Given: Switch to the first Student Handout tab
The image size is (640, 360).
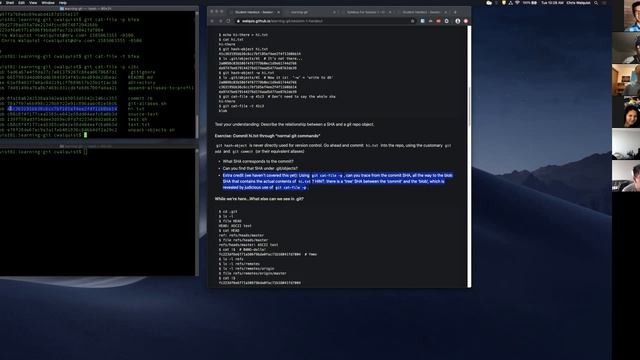Looking at the screenshot, I should pyautogui.click(x=256, y=12).
